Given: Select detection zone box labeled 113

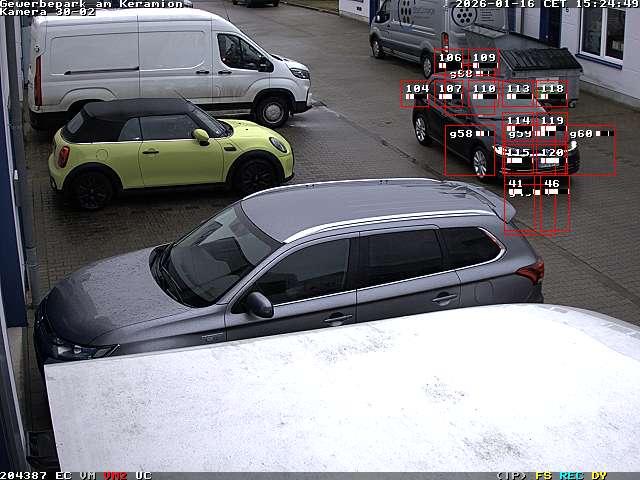Looking at the screenshot, I should [518, 93].
